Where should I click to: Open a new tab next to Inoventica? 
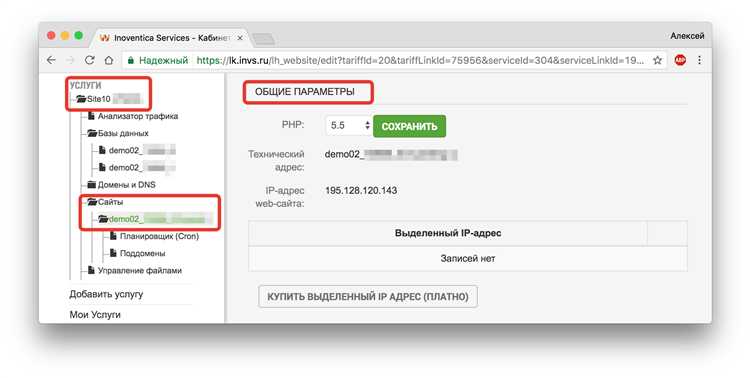[x=264, y=39]
